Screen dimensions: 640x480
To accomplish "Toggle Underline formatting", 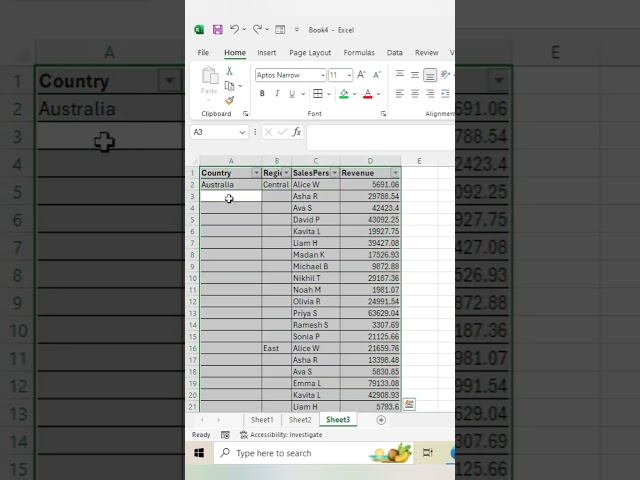I will 292,94.
